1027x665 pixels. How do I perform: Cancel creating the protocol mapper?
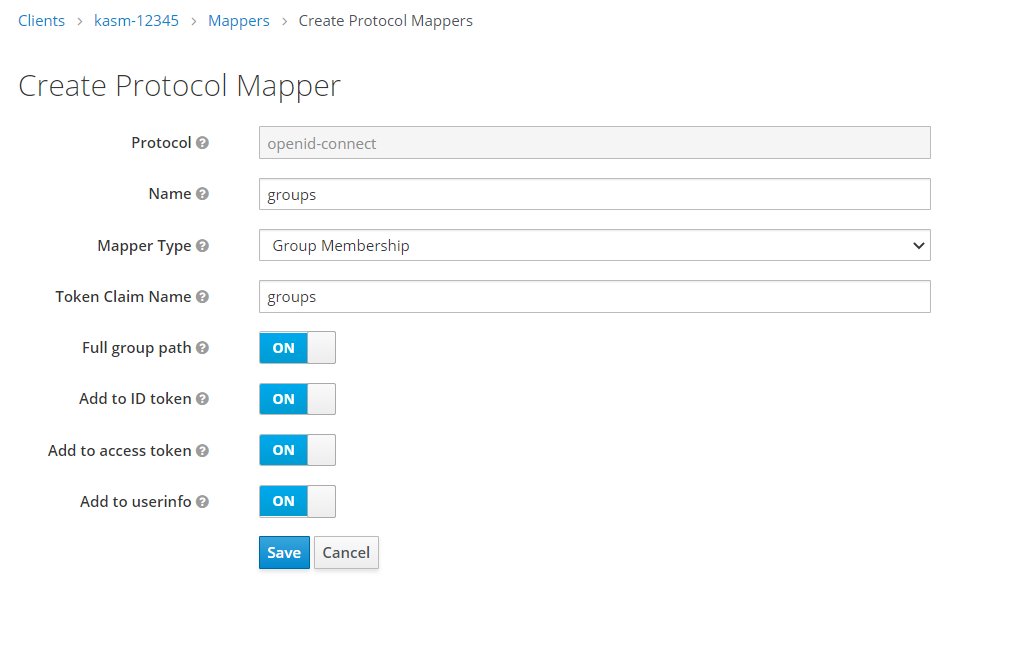click(x=346, y=552)
